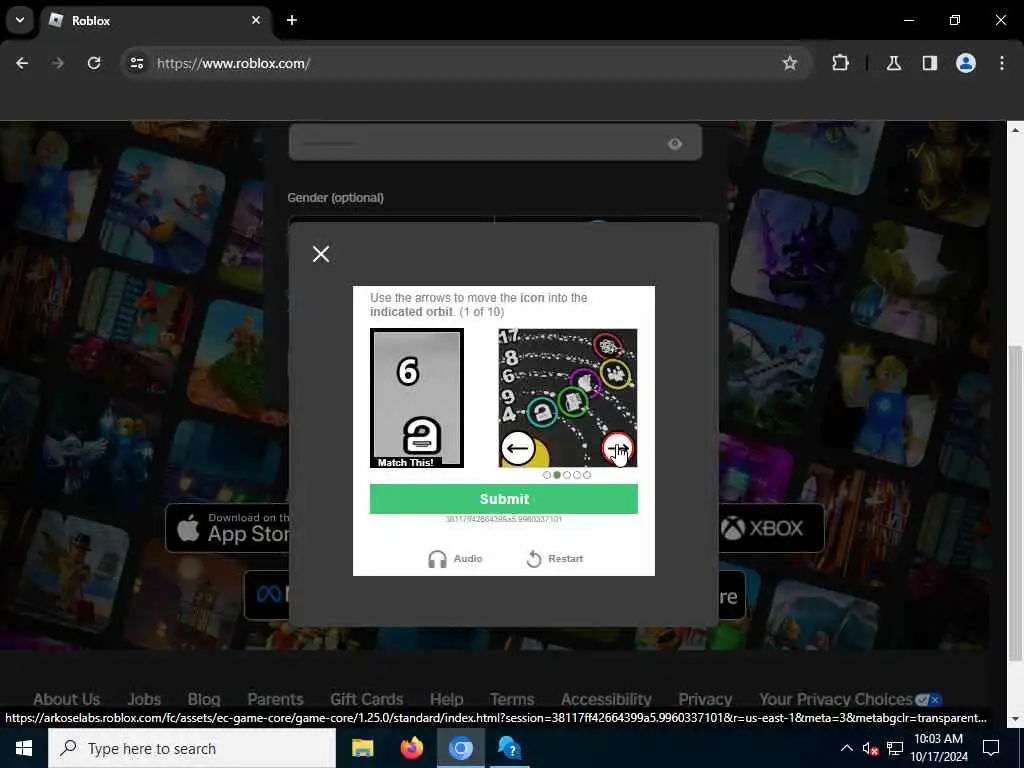Open the Parents footer link
The height and width of the screenshot is (768, 1024).
coord(276,699)
